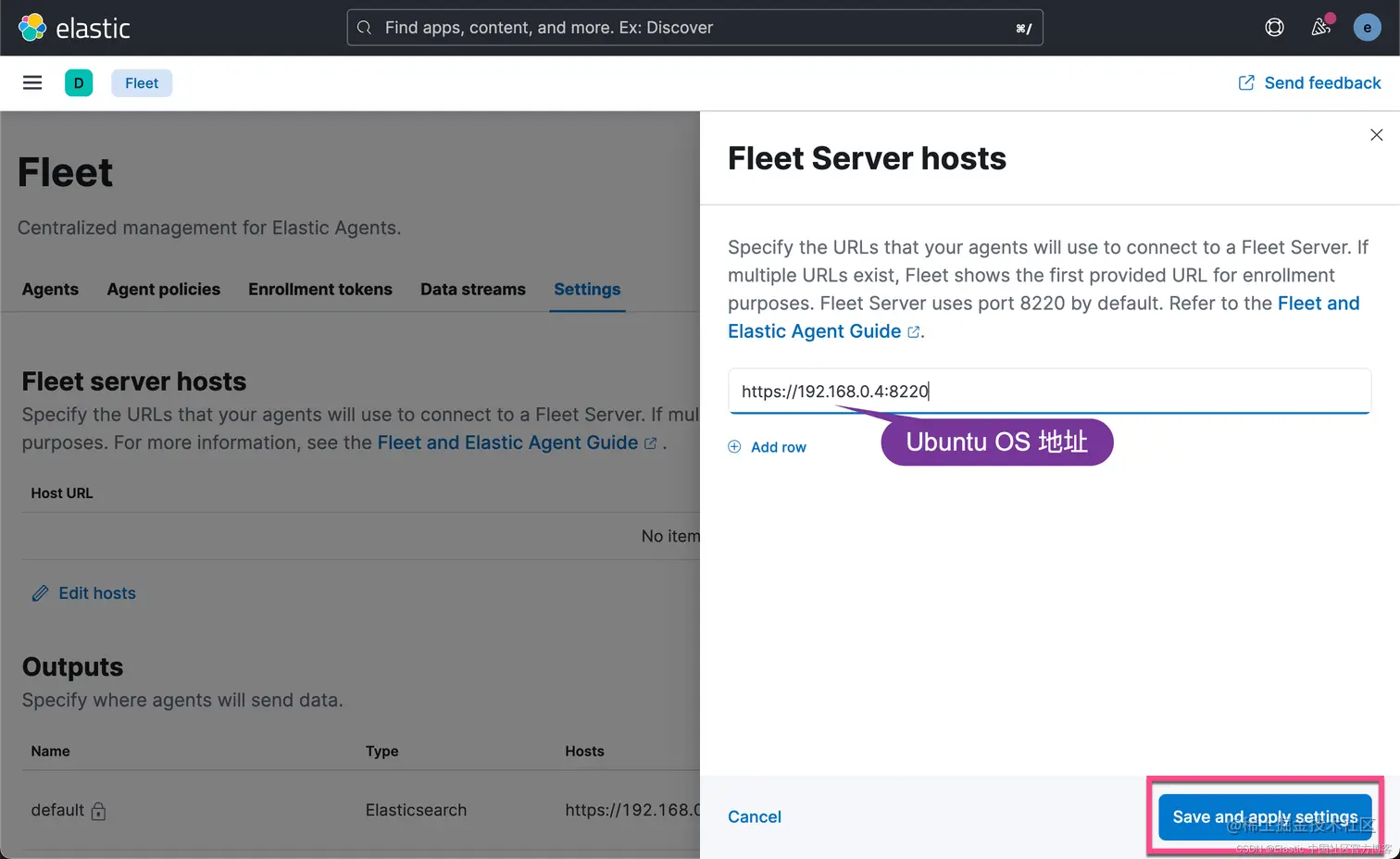Cancel the Fleet Server hosts flyout
Image resolution: width=1400 pixels, height=859 pixels.
[x=755, y=816]
